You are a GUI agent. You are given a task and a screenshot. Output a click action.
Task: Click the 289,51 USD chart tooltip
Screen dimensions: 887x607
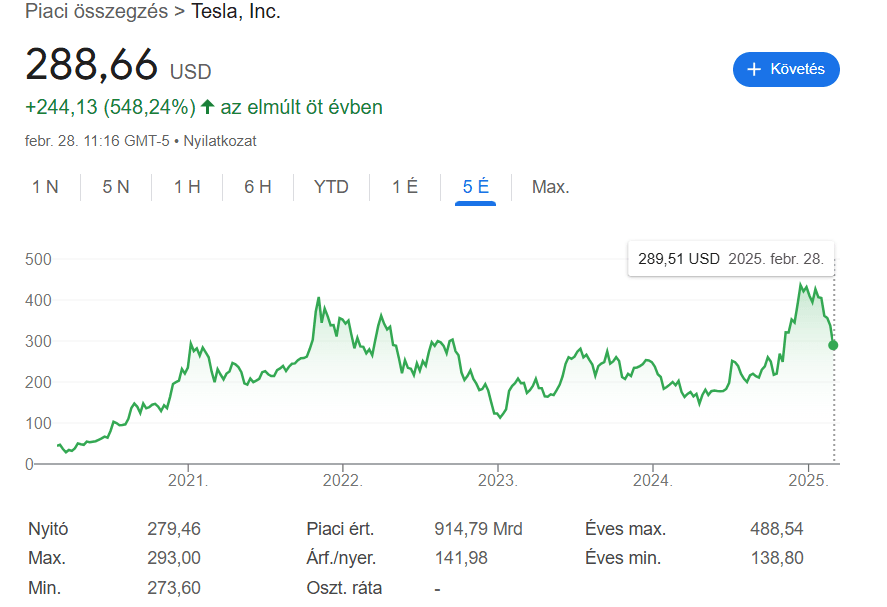coord(730,259)
